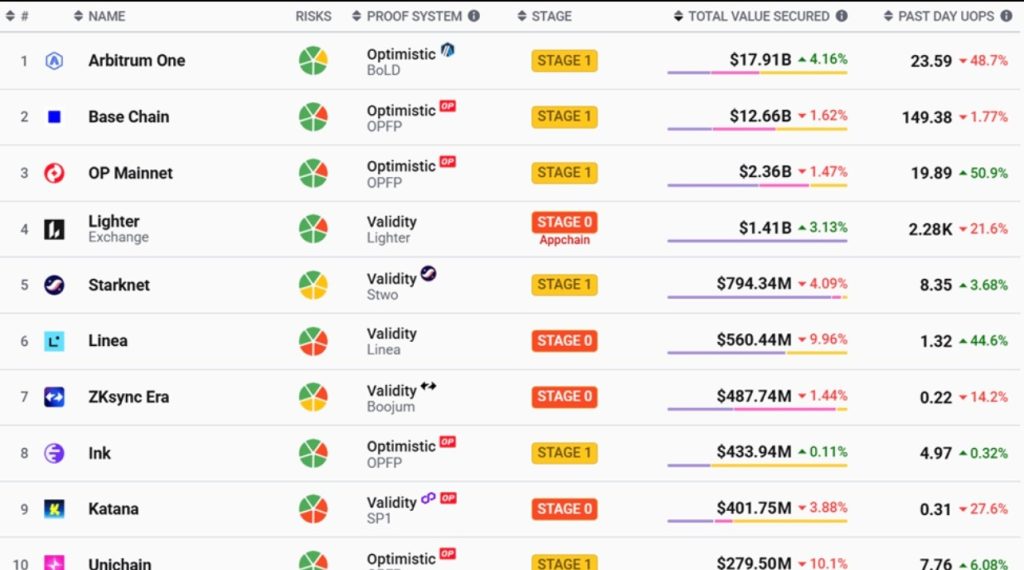The width and height of the screenshot is (1024, 570).
Task: Click the Base Chain blue square icon
Action: click(54, 117)
